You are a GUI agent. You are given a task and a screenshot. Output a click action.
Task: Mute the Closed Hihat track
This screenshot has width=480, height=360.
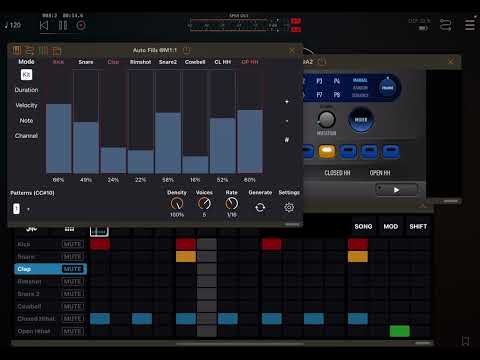click(x=73, y=319)
